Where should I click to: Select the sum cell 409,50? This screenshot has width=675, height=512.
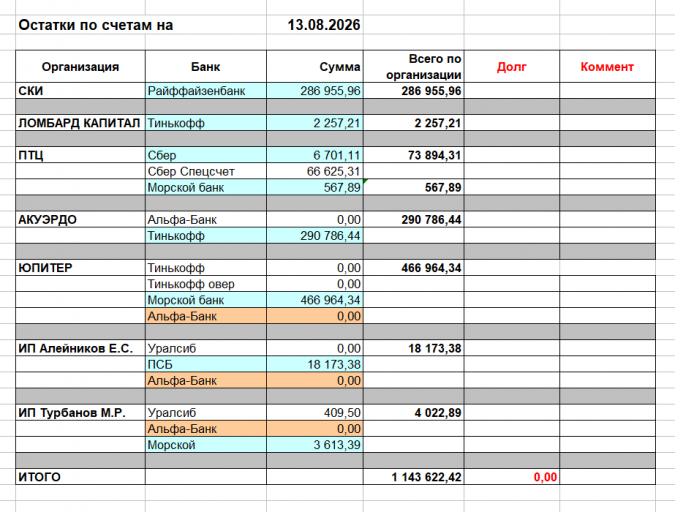click(x=315, y=413)
